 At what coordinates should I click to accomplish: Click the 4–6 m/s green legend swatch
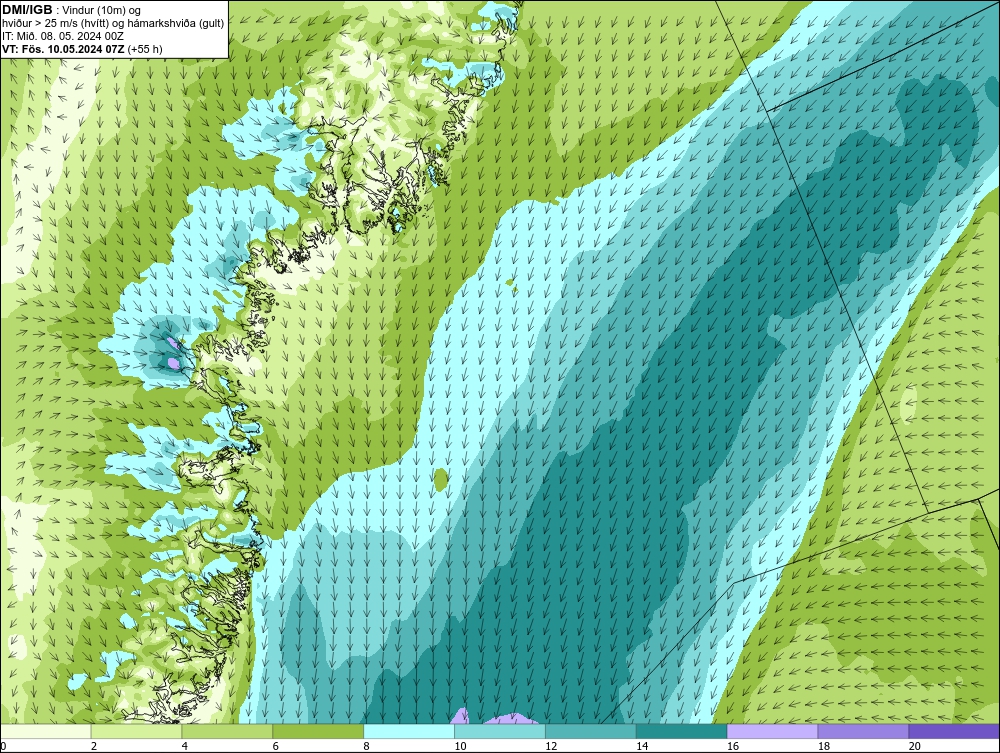227,731
